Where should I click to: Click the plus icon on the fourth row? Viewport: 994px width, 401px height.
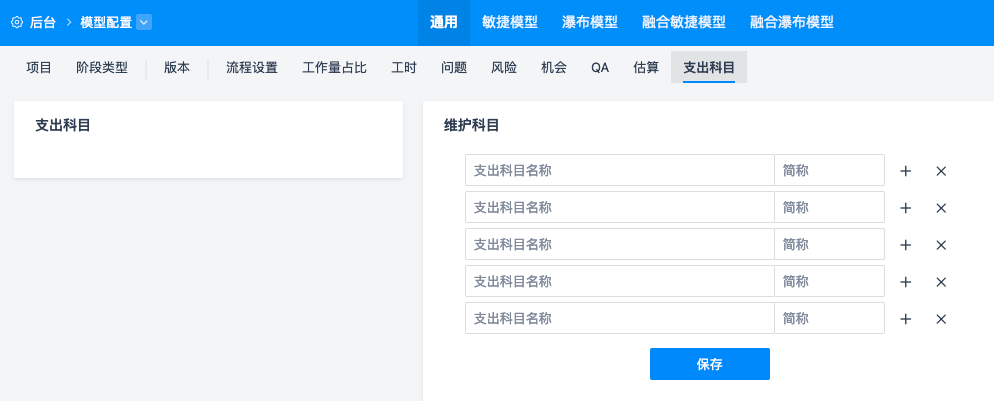coord(906,282)
